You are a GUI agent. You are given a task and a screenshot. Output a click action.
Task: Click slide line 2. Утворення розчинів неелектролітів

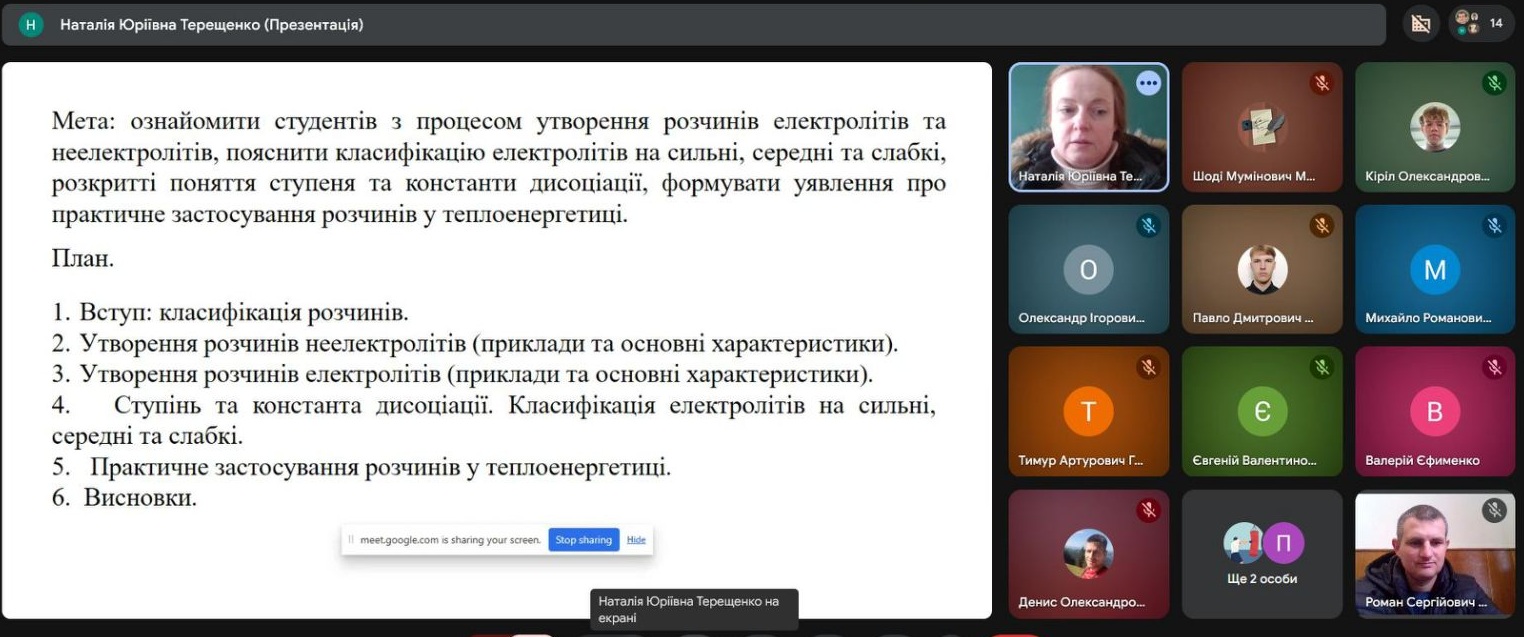(475, 344)
